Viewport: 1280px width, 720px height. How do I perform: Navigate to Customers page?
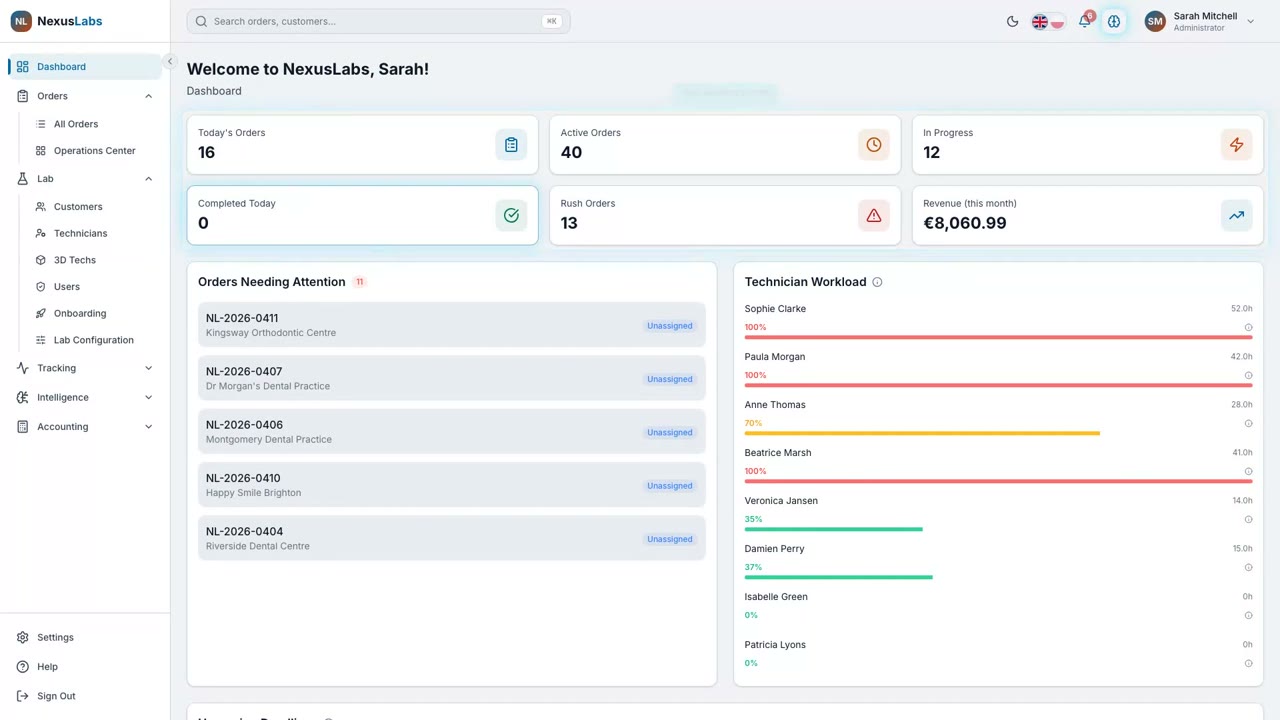(78, 207)
